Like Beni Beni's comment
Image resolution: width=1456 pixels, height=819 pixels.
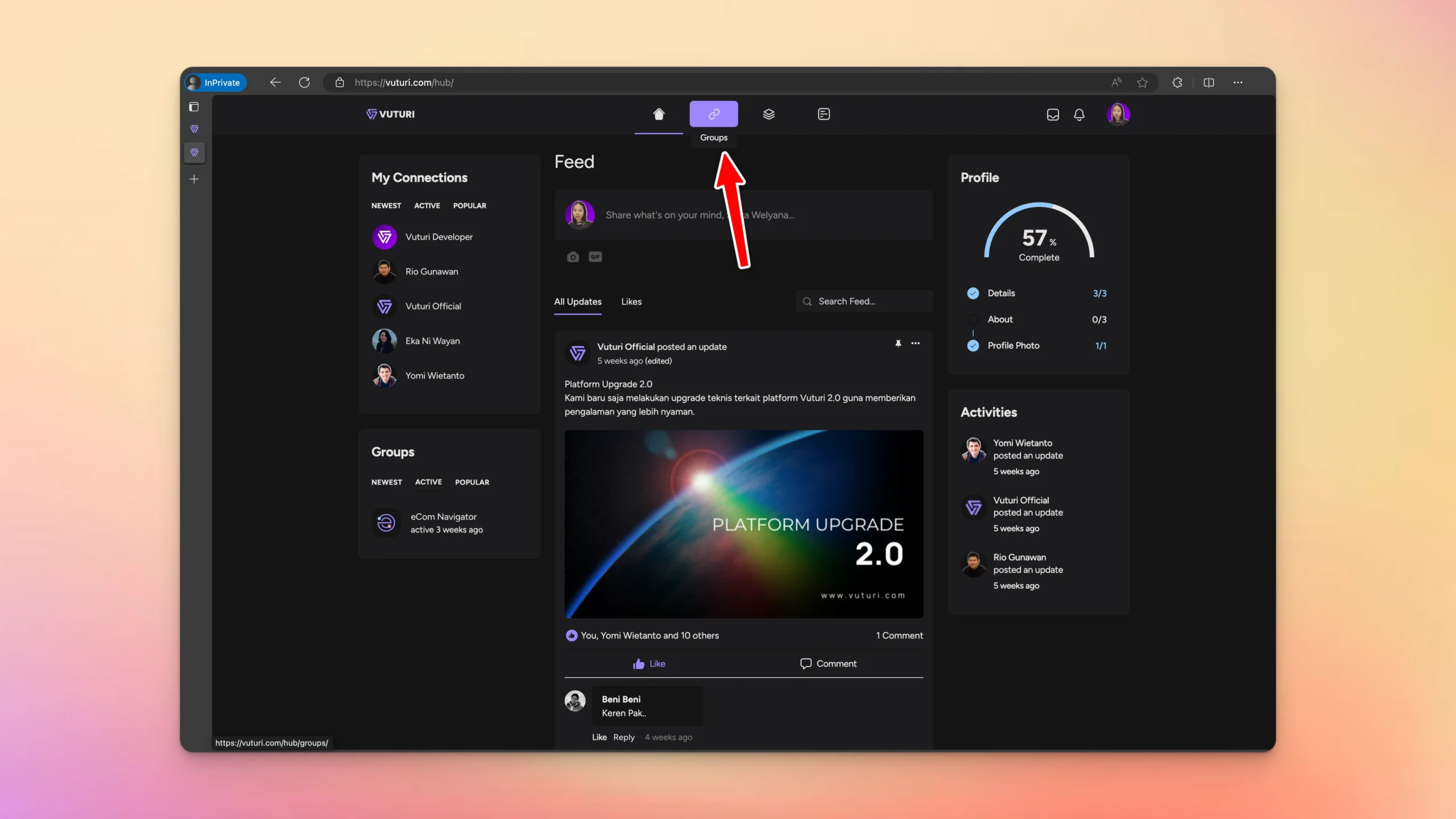599,738
